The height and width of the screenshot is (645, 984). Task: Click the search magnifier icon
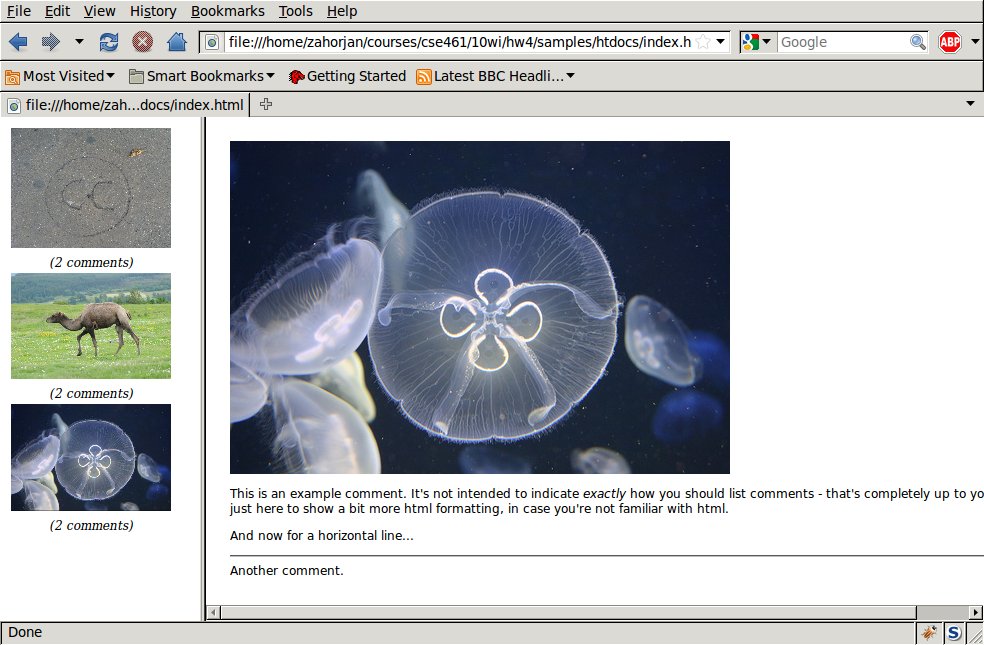click(x=917, y=42)
